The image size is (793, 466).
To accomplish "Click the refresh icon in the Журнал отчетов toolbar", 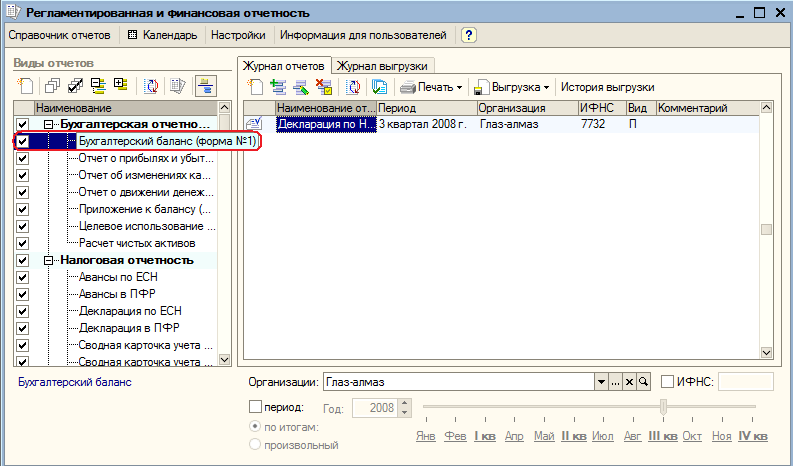I will (353, 87).
